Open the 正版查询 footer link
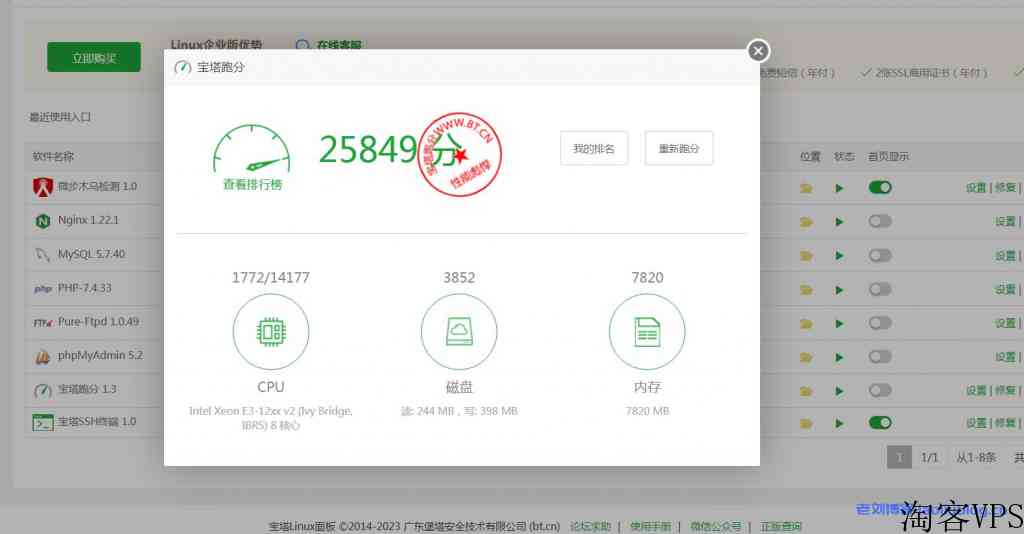1024x534 pixels. (x=781, y=526)
